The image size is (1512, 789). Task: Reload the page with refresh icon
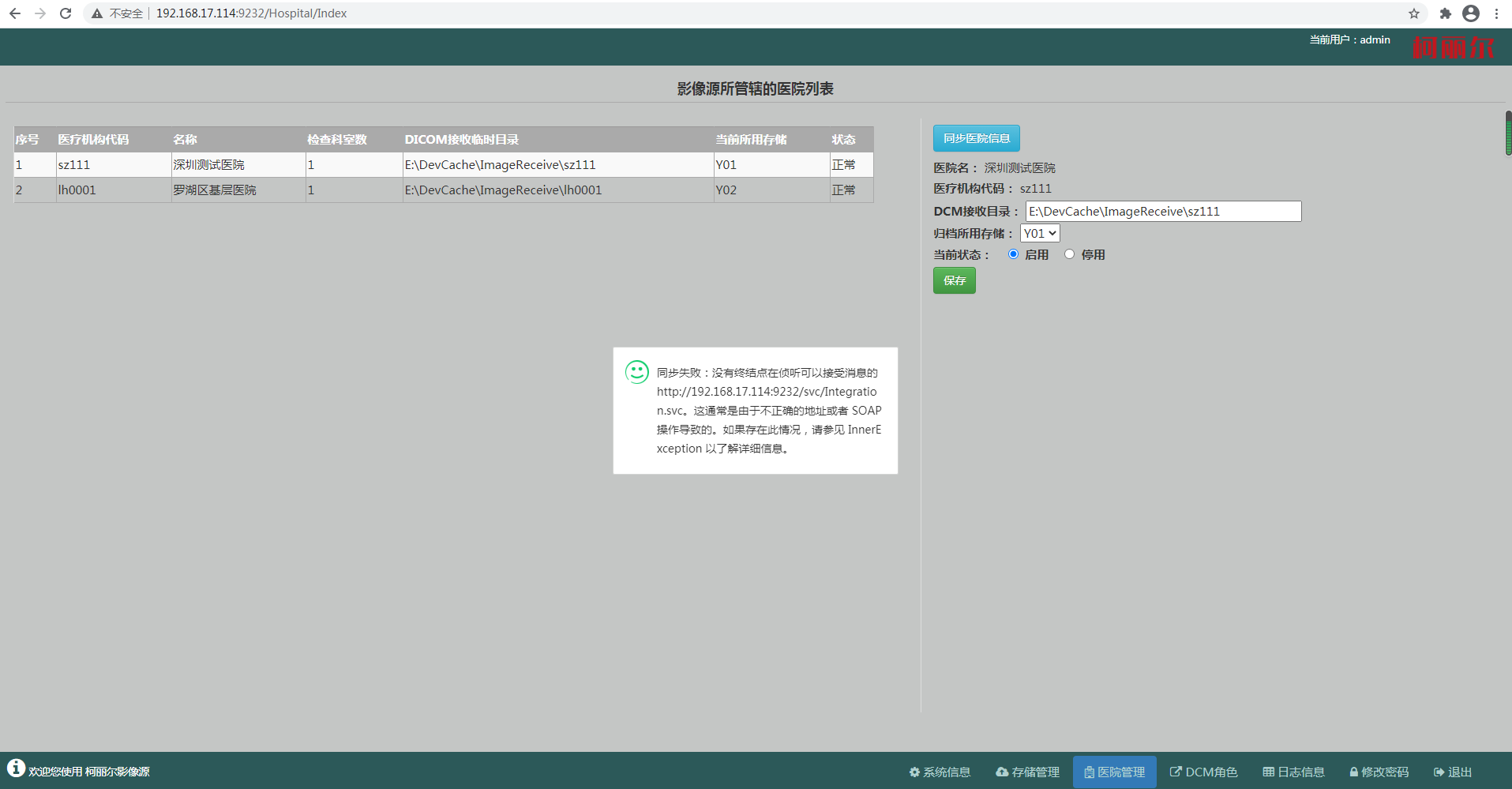[x=66, y=13]
